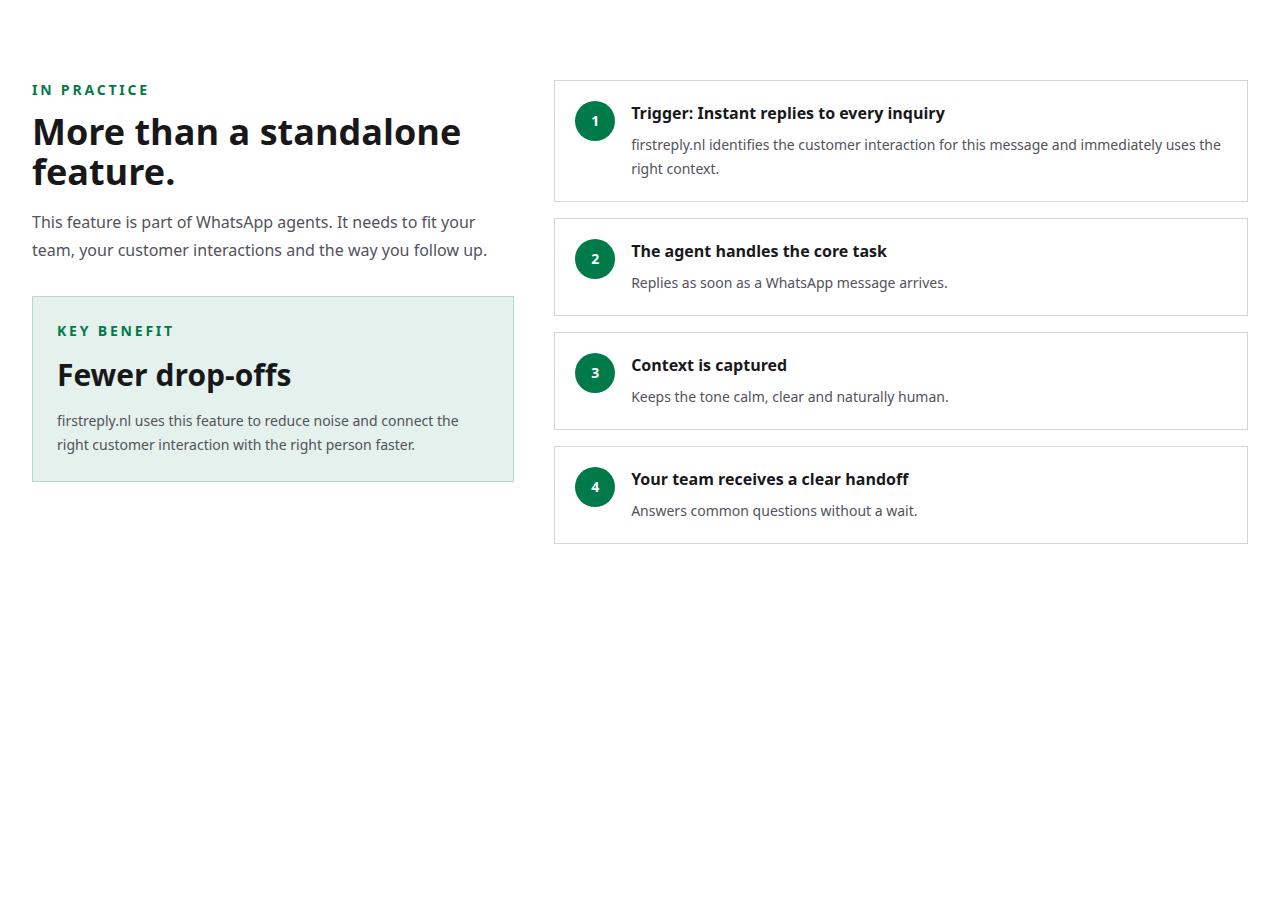Click the green step 2 circle
The height and width of the screenshot is (900, 1280).
pyautogui.click(x=595, y=259)
